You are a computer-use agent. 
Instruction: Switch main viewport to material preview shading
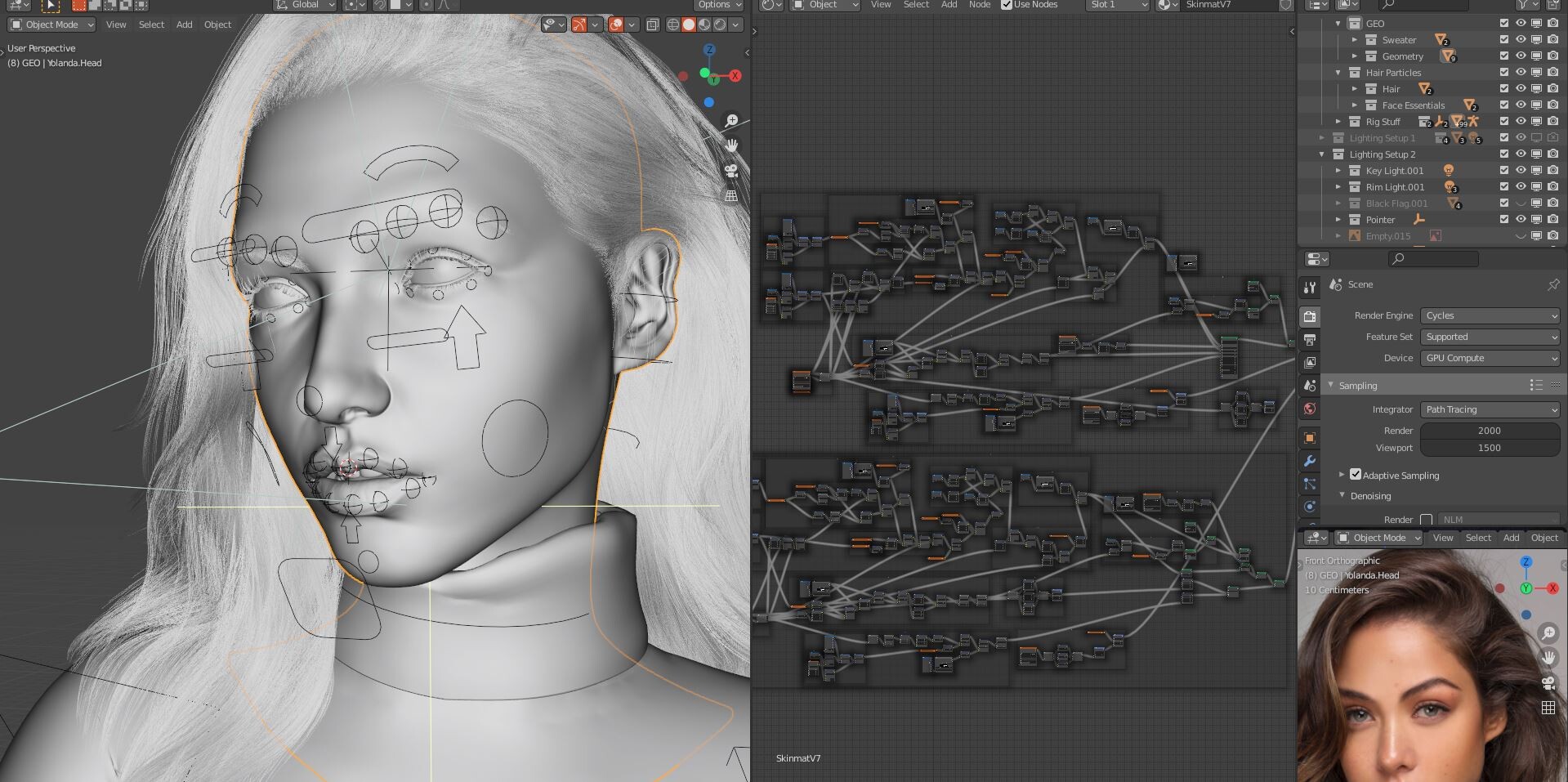tap(704, 25)
